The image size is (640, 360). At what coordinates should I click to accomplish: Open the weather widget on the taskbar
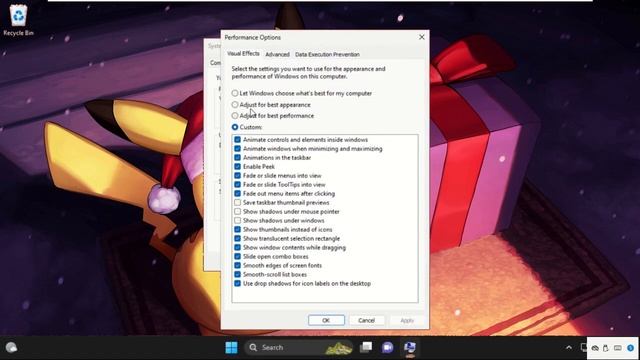pyautogui.click(x=11, y=347)
